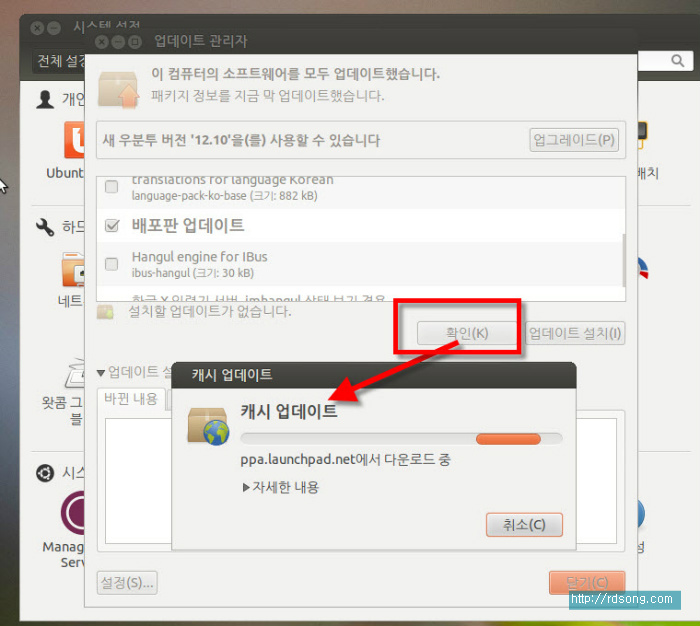Select the 바뀐 내용 tab
The width and height of the screenshot is (700, 626).
pos(132,398)
